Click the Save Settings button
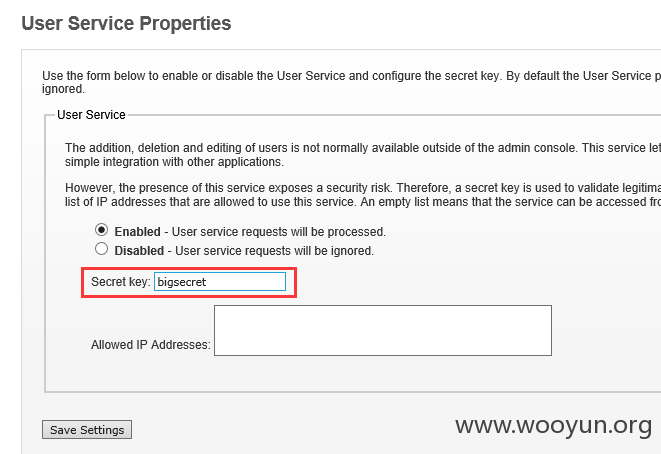The image size is (661, 454). tap(87, 430)
